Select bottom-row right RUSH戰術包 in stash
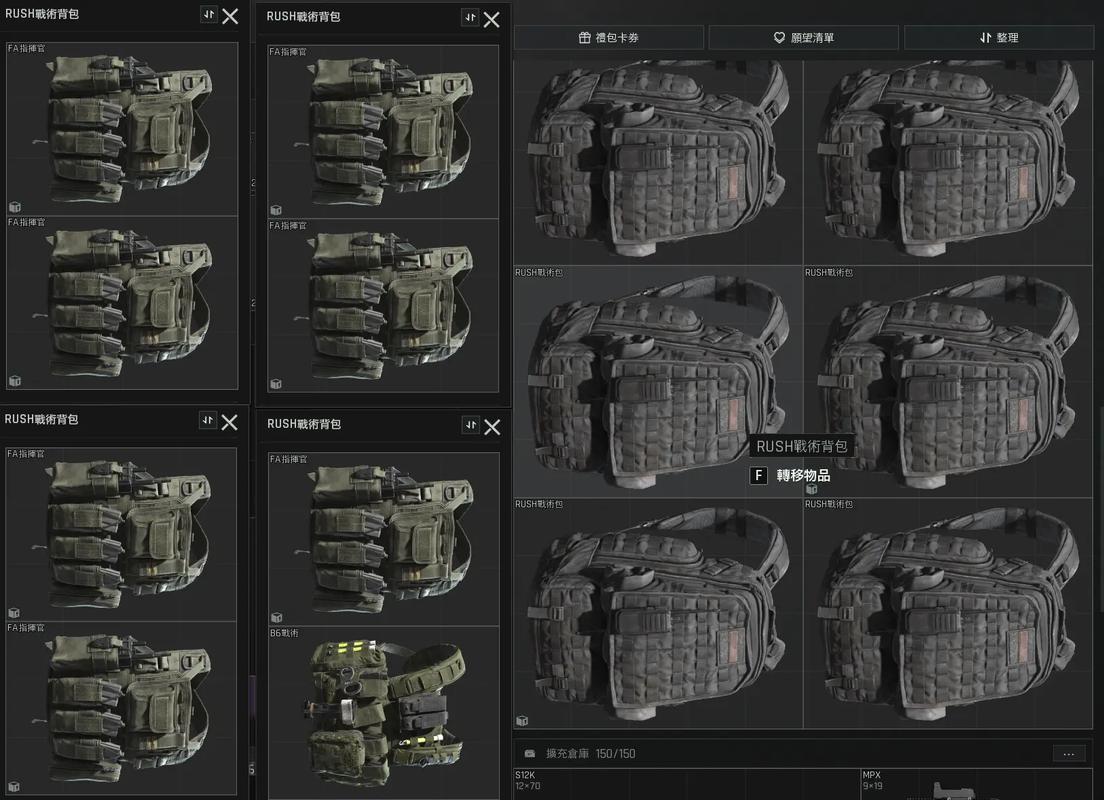This screenshot has width=1104, height=800. click(x=948, y=613)
